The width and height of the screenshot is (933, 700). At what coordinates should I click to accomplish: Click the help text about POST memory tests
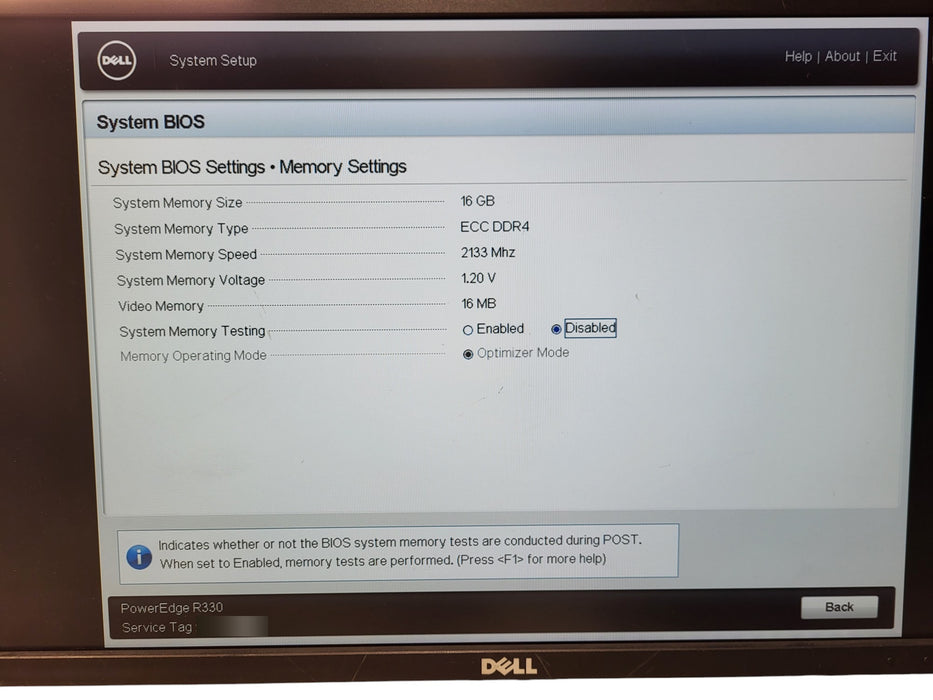[399, 551]
